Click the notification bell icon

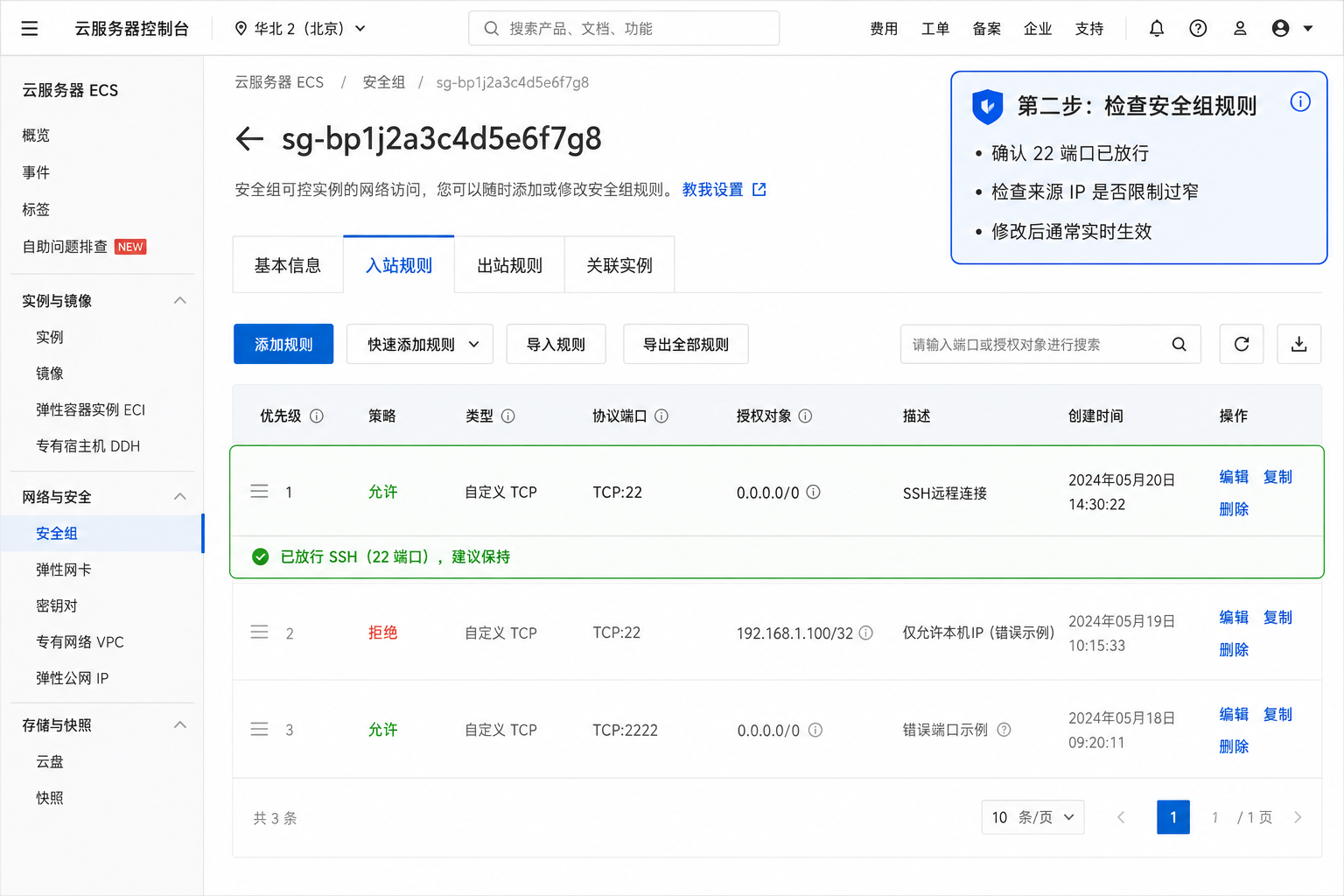[x=1157, y=29]
